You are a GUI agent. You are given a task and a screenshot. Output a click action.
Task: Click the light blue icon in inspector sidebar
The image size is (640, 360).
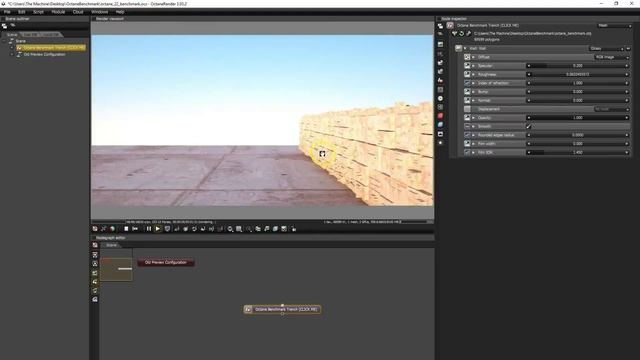440,124
